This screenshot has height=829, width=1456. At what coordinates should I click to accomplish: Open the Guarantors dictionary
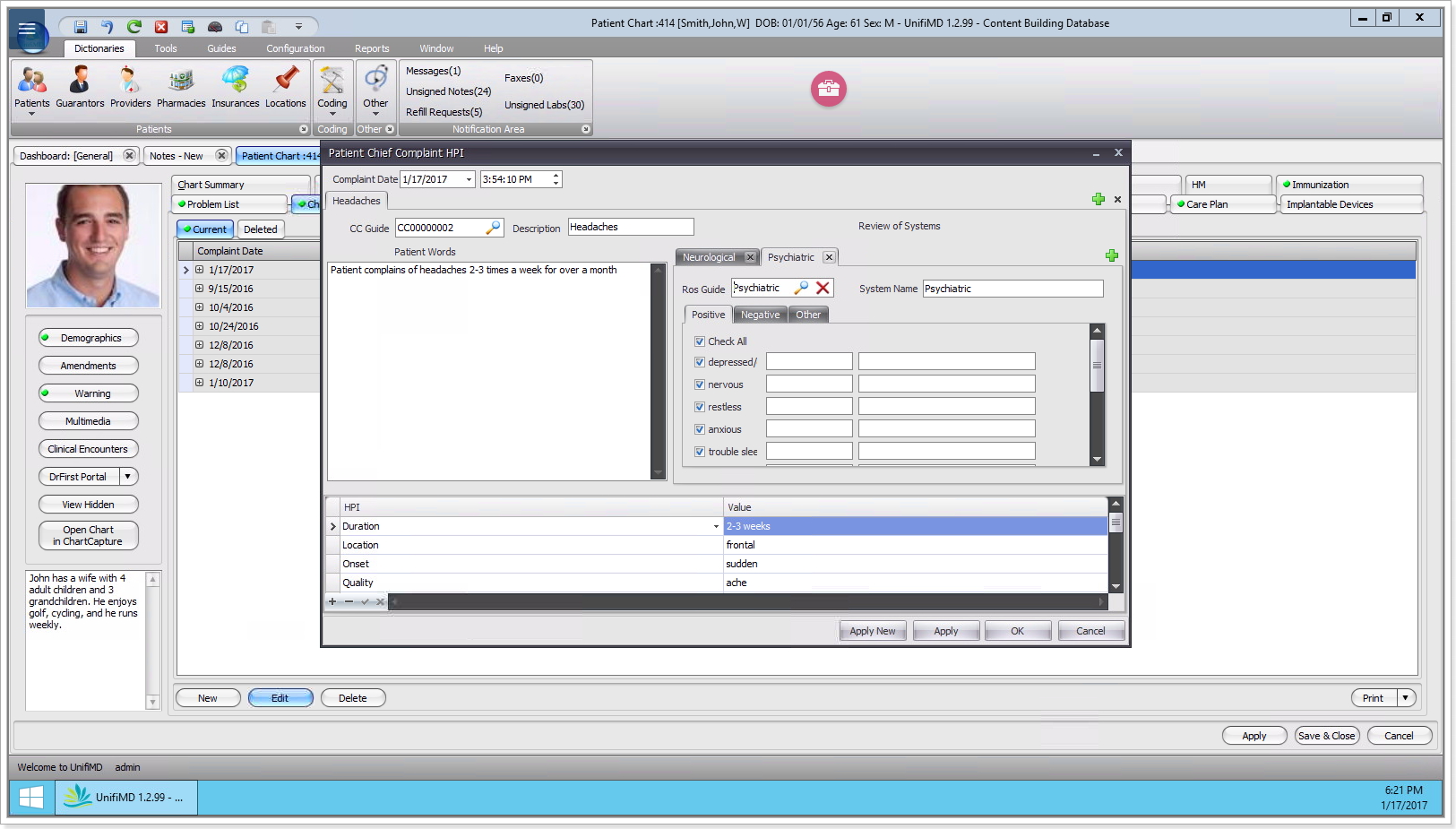point(80,88)
